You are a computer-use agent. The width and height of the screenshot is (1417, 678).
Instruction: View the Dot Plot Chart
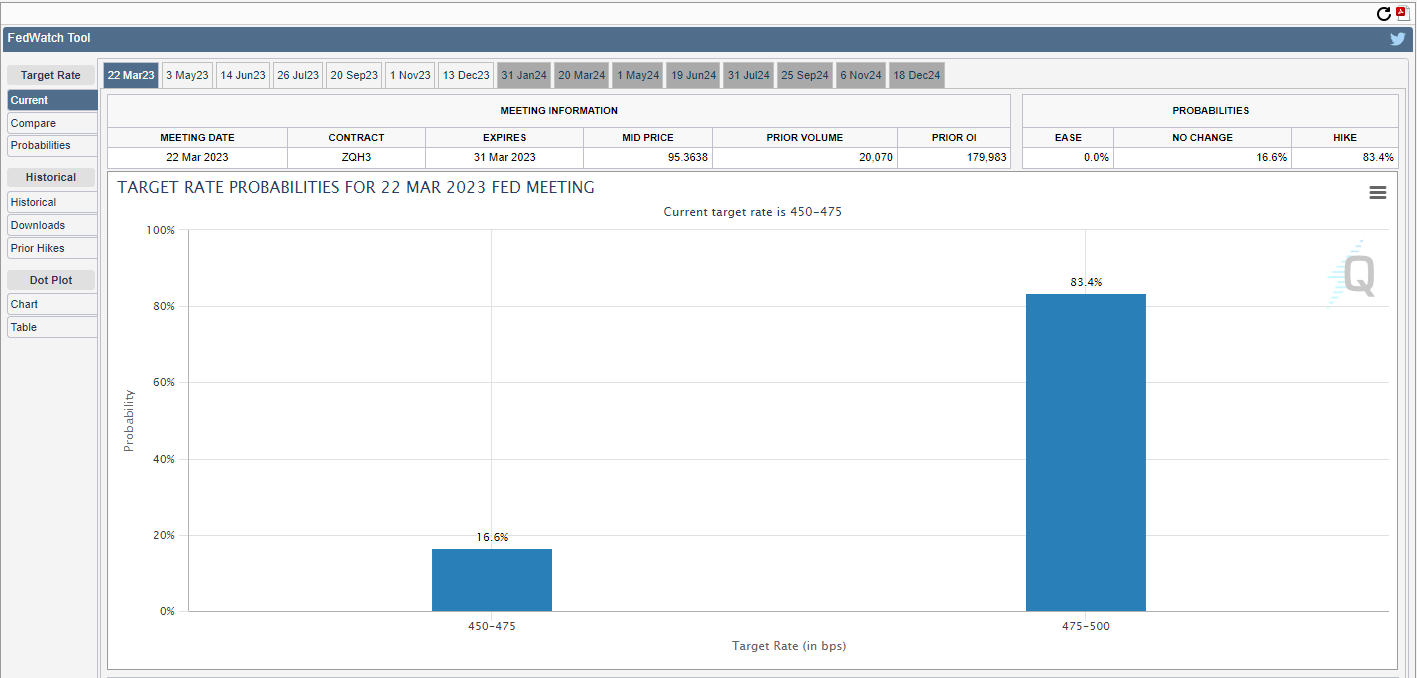pyautogui.click(x=51, y=303)
